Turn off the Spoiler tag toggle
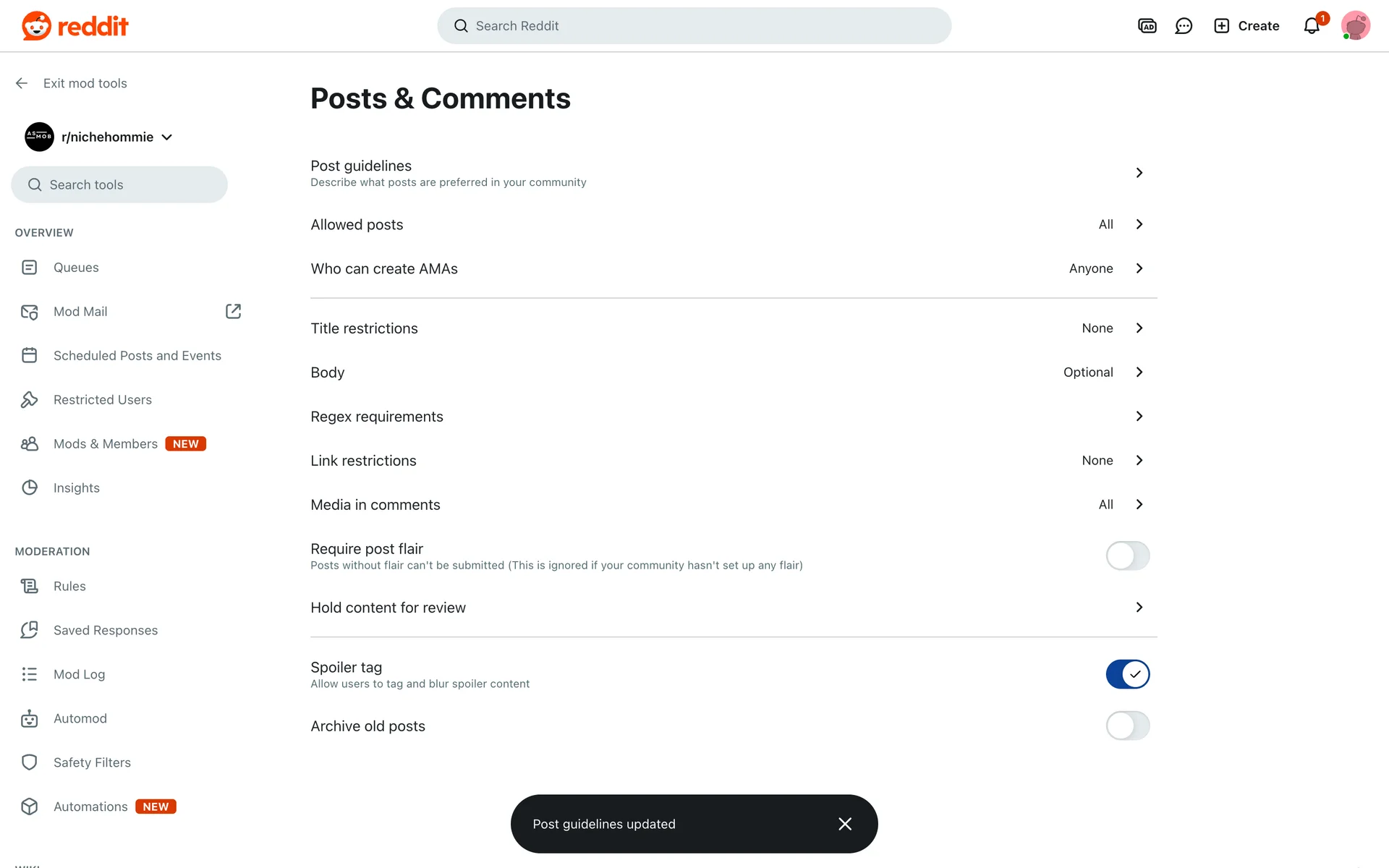Viewport: 1389px width, 868px height. (1127, 674)
